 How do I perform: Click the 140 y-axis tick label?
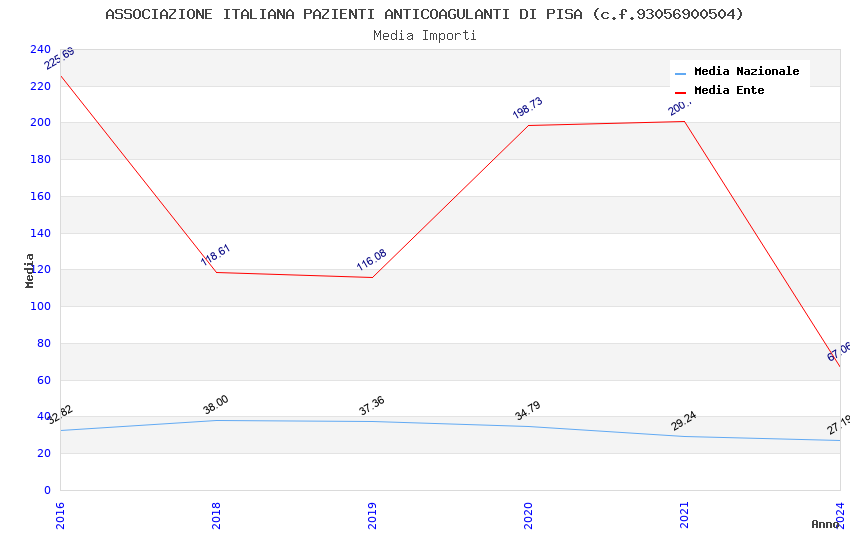click(x=40, y=233)
